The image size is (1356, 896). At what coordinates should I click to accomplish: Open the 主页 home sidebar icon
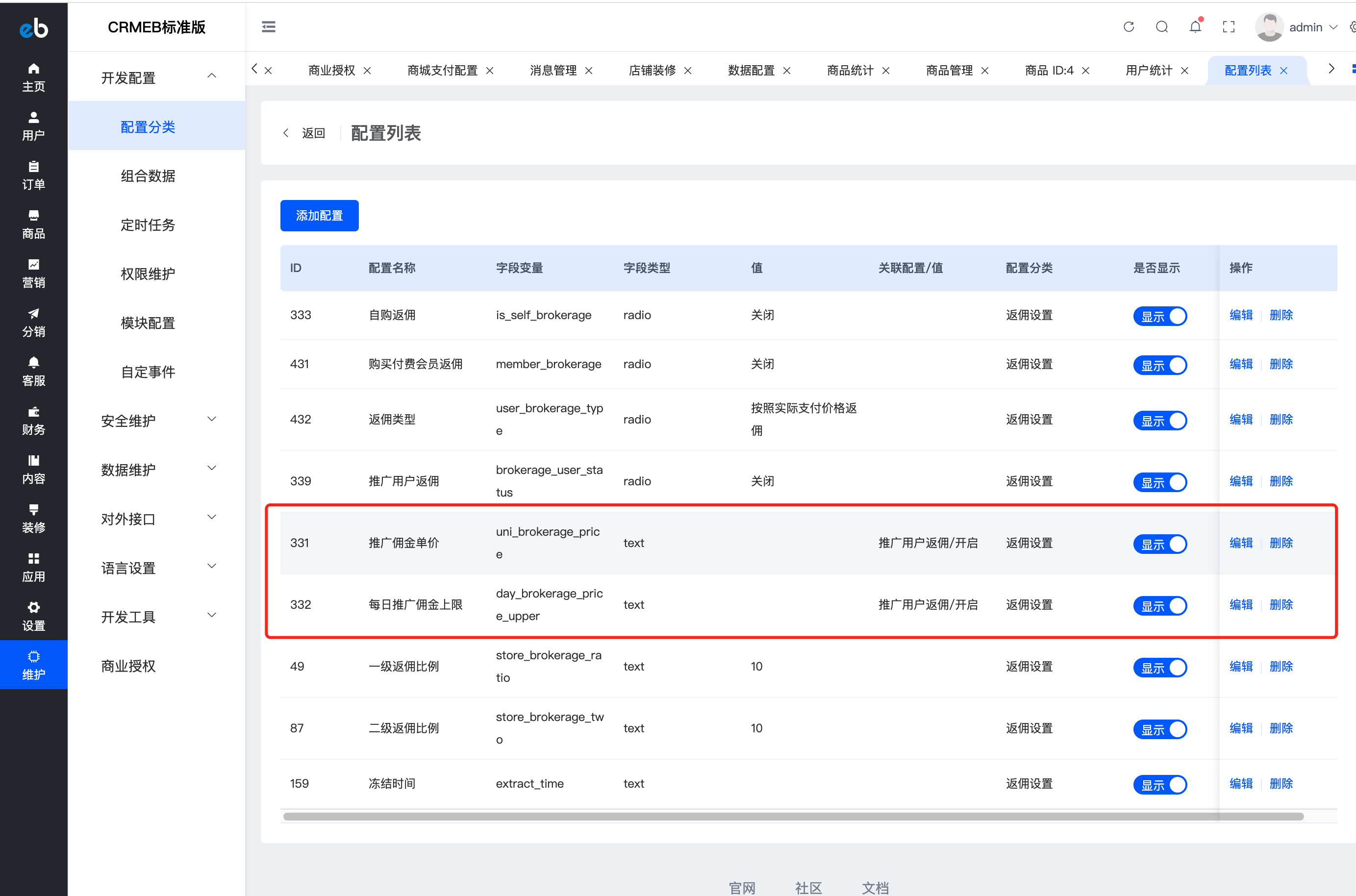click(34, 77)
